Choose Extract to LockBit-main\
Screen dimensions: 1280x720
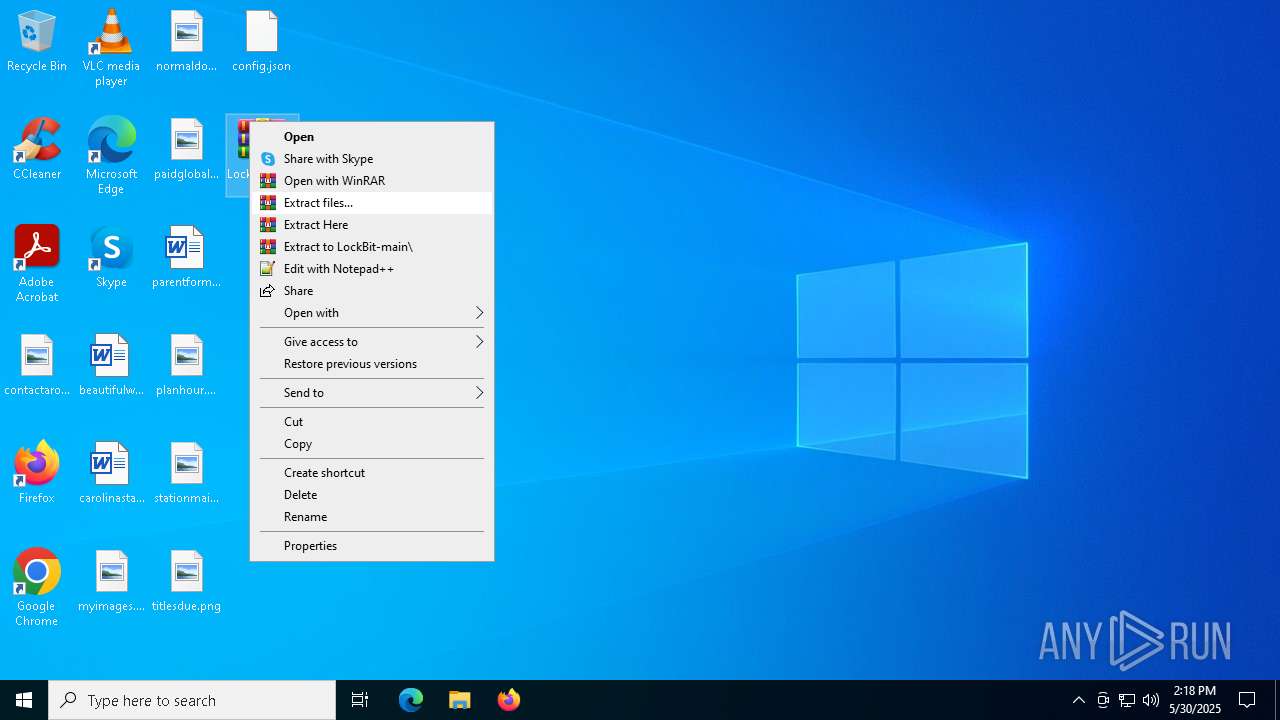coord(372,247)
